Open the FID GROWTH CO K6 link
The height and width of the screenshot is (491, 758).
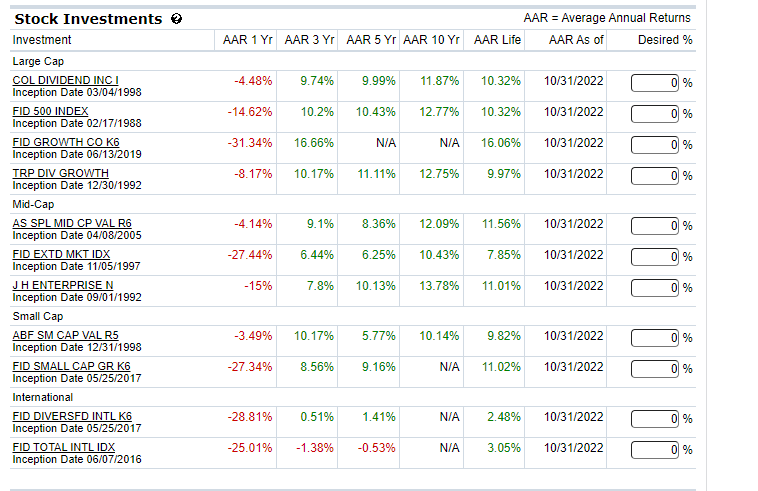pyautogui.click(x=65, y=142)
